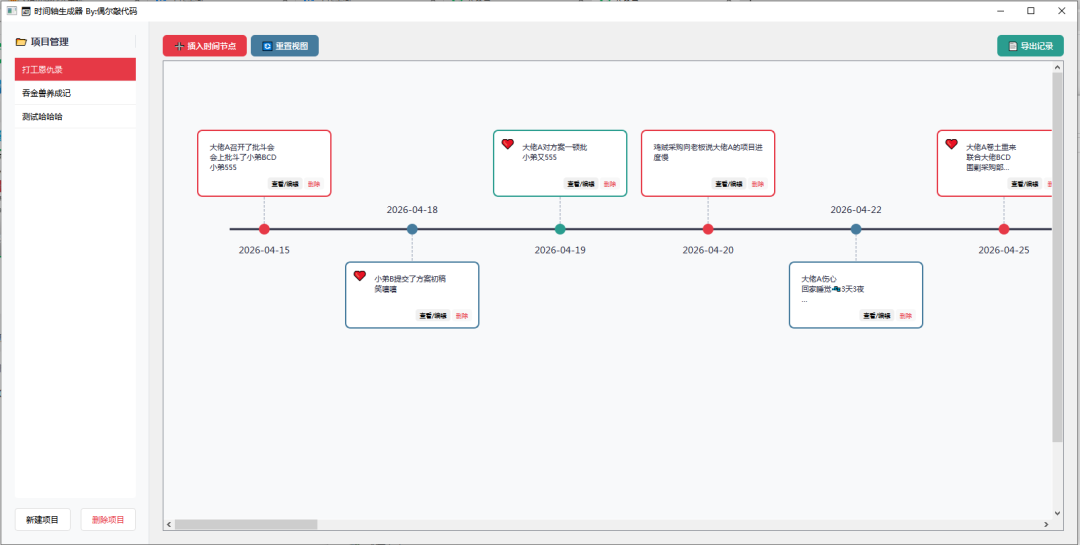Open 查看/编辑 on the 2026-04-15 card
The width and height of the screenshot is (1080, 545).
pos(284,184)
